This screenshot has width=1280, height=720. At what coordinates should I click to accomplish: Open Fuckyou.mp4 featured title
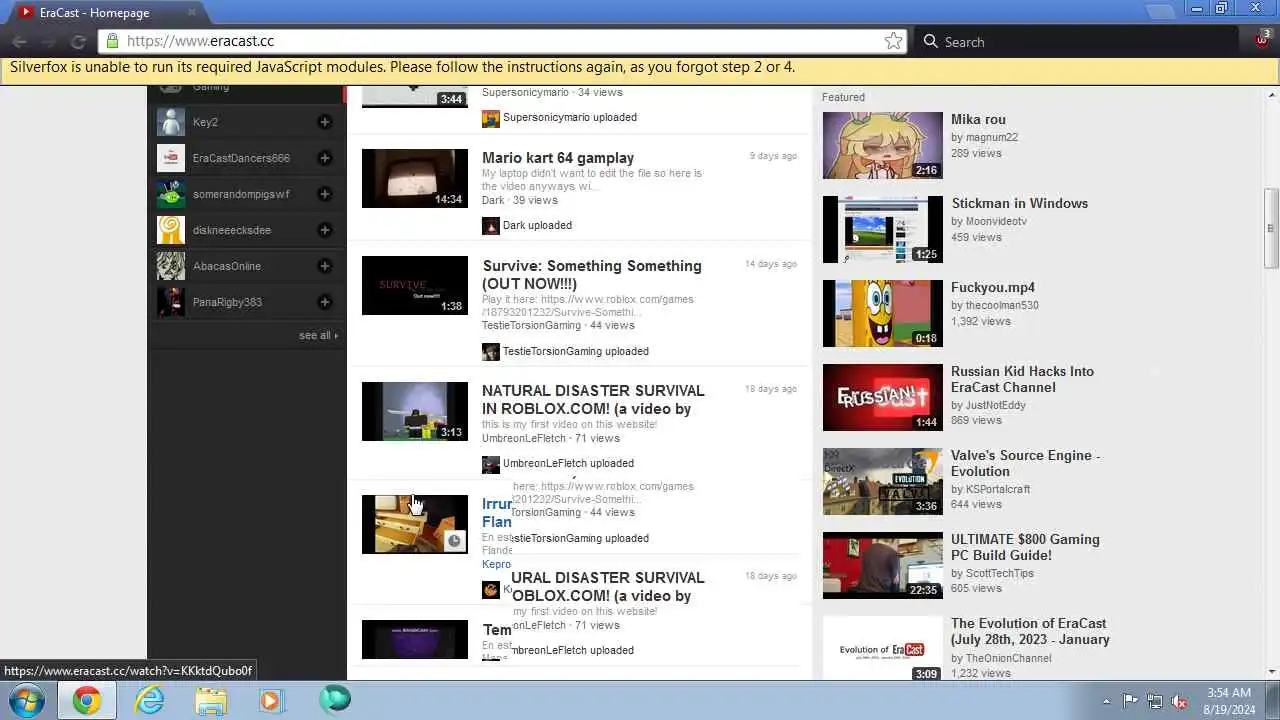(x=993, y=287)
